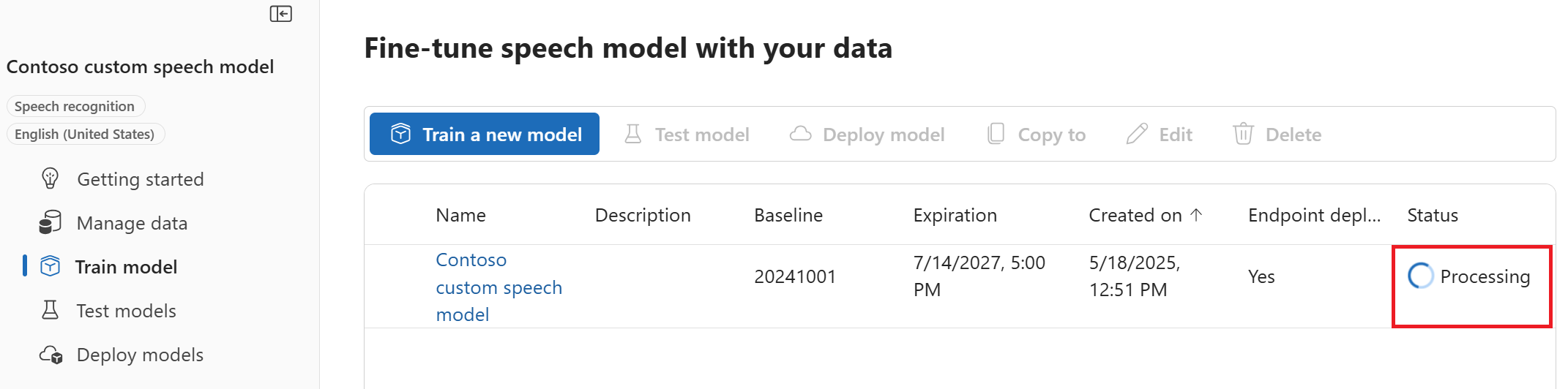Collapse the left sidebar panel icon
Image resolution: width=1568 pixels, height=389 pixels.
tap(281, 14)
